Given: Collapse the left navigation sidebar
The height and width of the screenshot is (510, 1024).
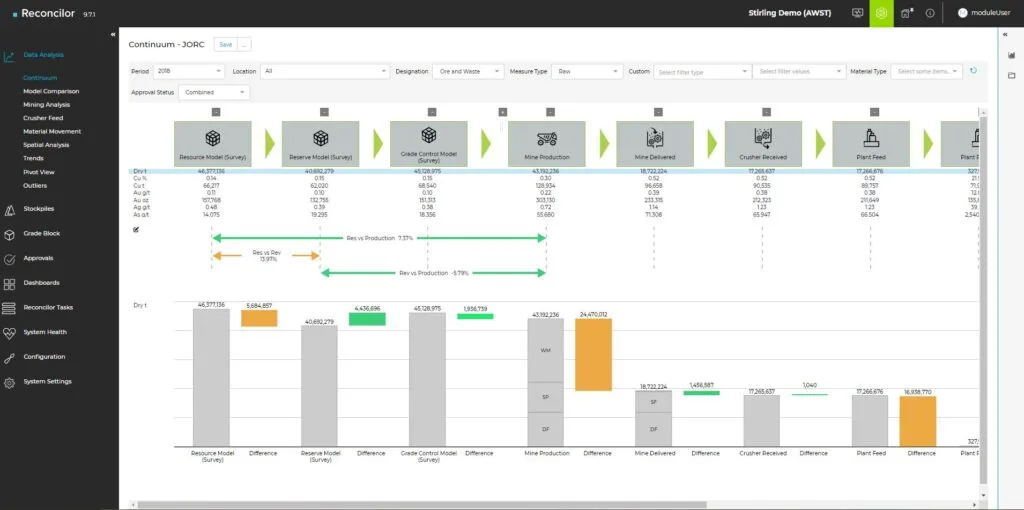Looking at the screenshot, I should pyautogui.click(x=113, y=35).
